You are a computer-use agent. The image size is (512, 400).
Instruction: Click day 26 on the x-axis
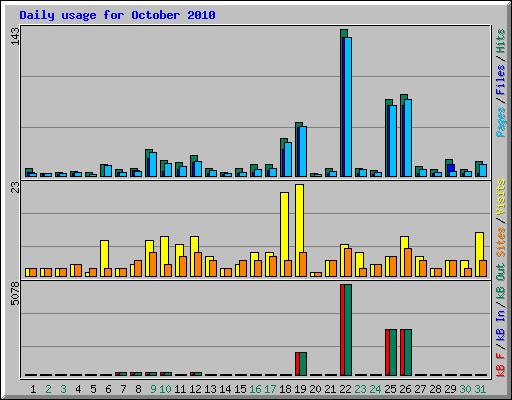tap(405, 389)
